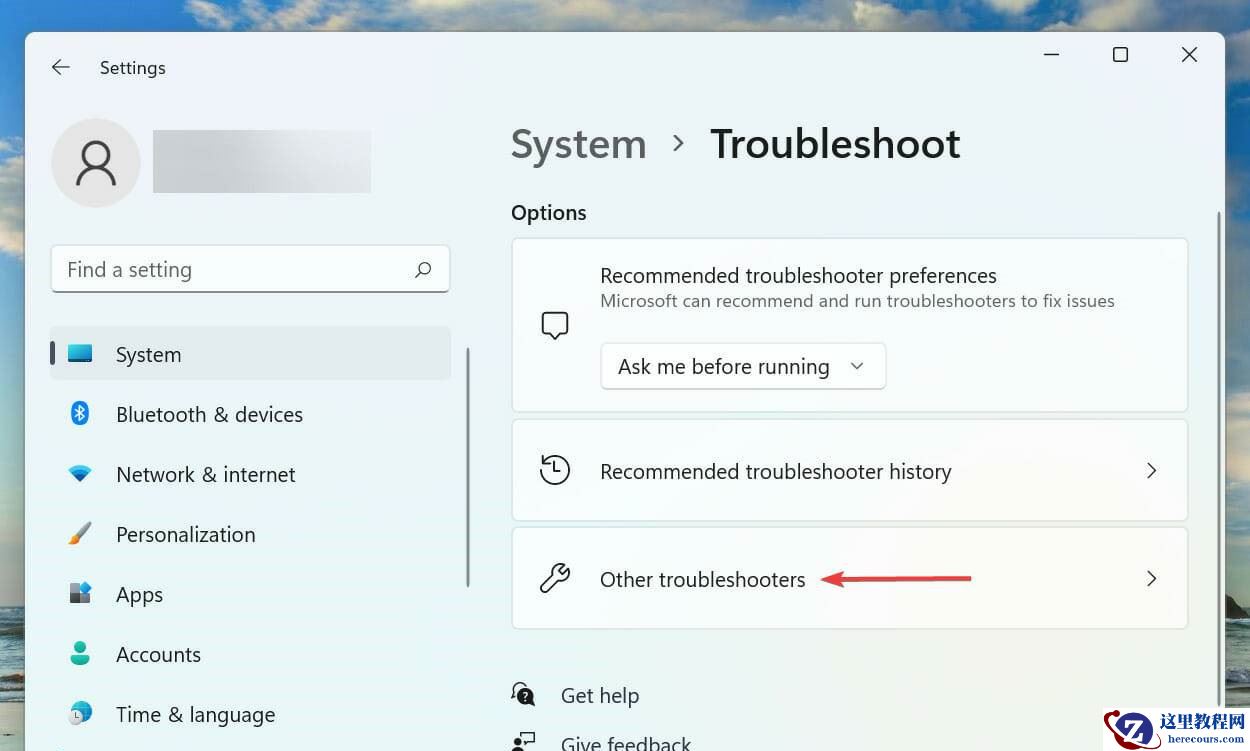Open Bluetooth & devices settings
This screenshot has height=751, width=1250.
pos(251,414)
